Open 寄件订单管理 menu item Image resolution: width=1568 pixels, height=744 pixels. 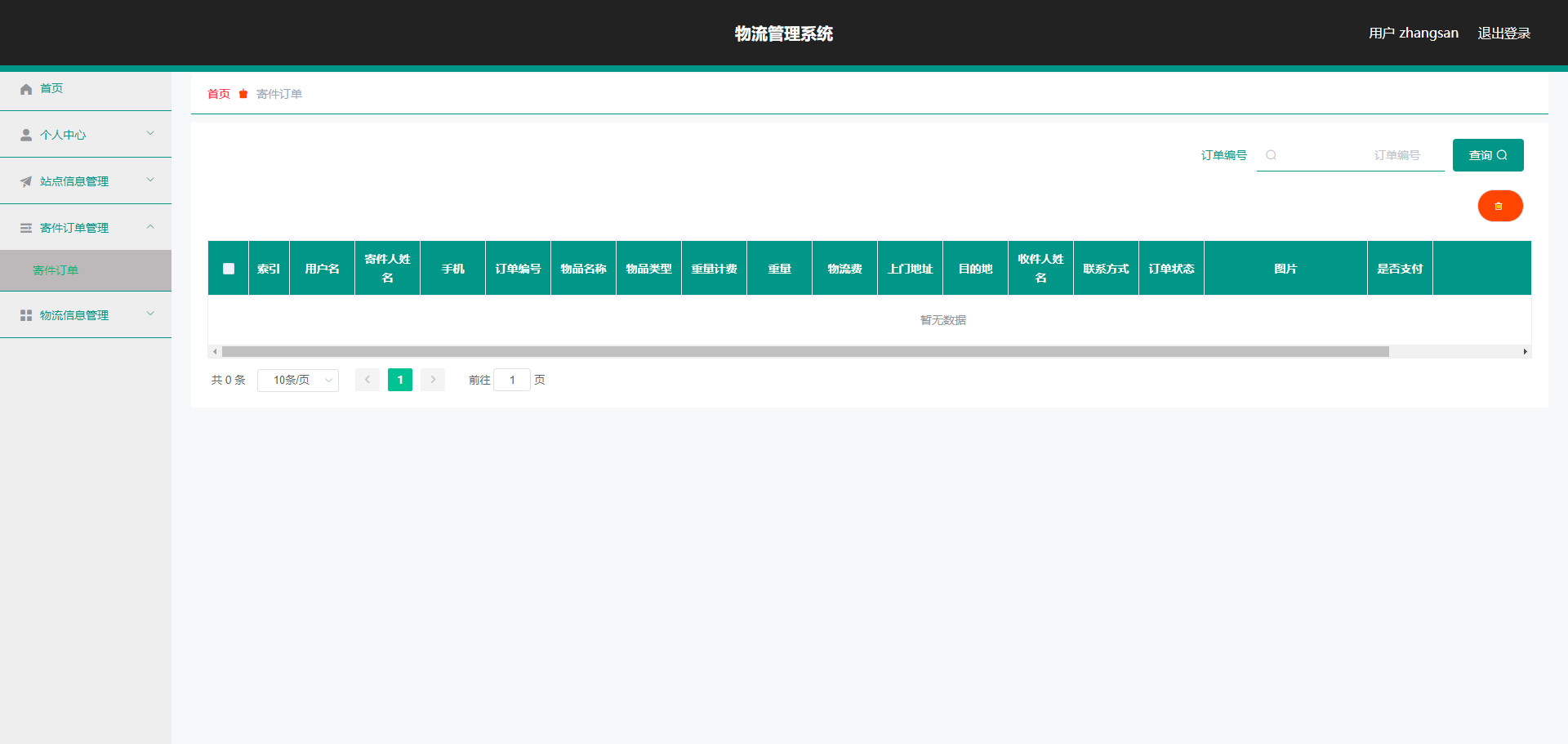point(86,228)
